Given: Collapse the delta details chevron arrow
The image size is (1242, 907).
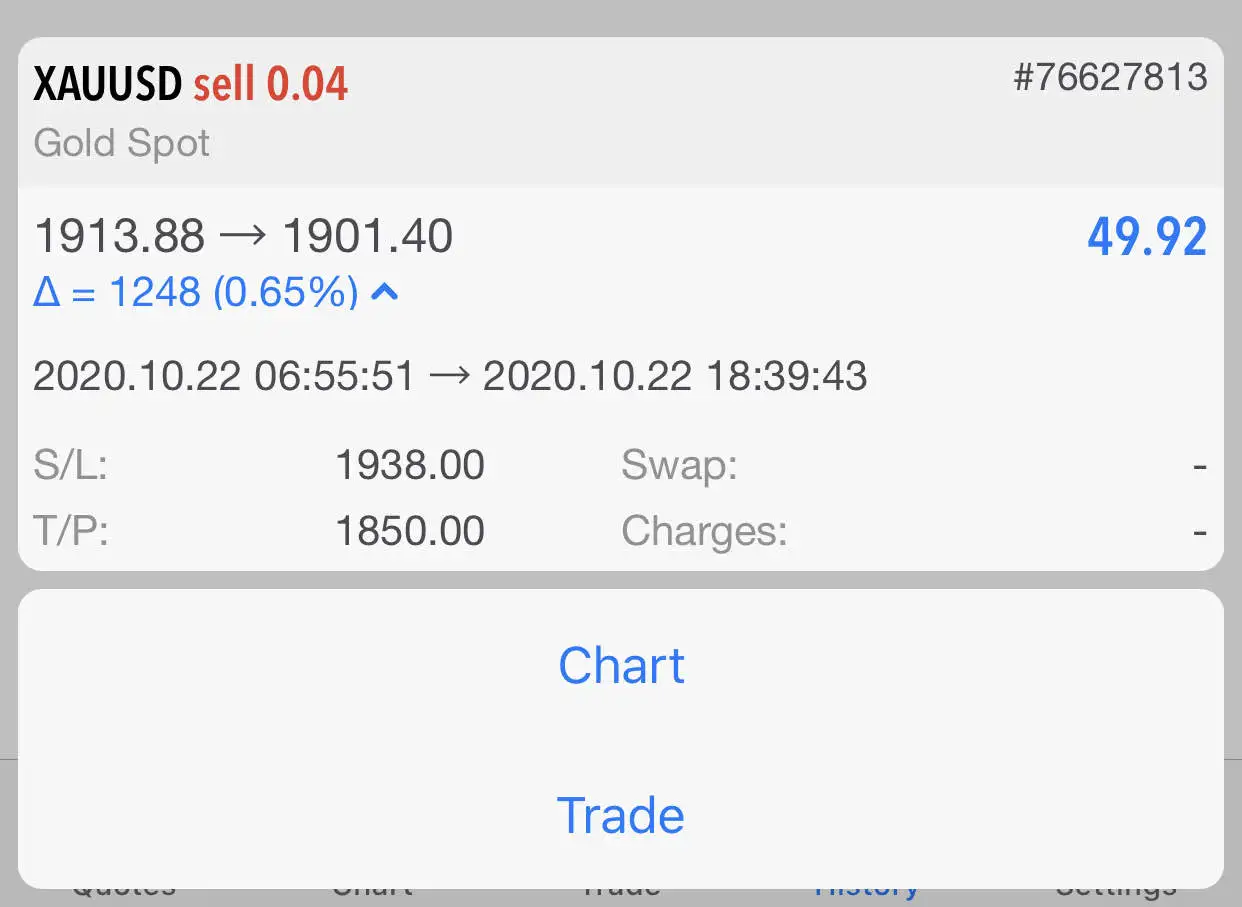Looking at the screenshot, I should coord(386,293).
